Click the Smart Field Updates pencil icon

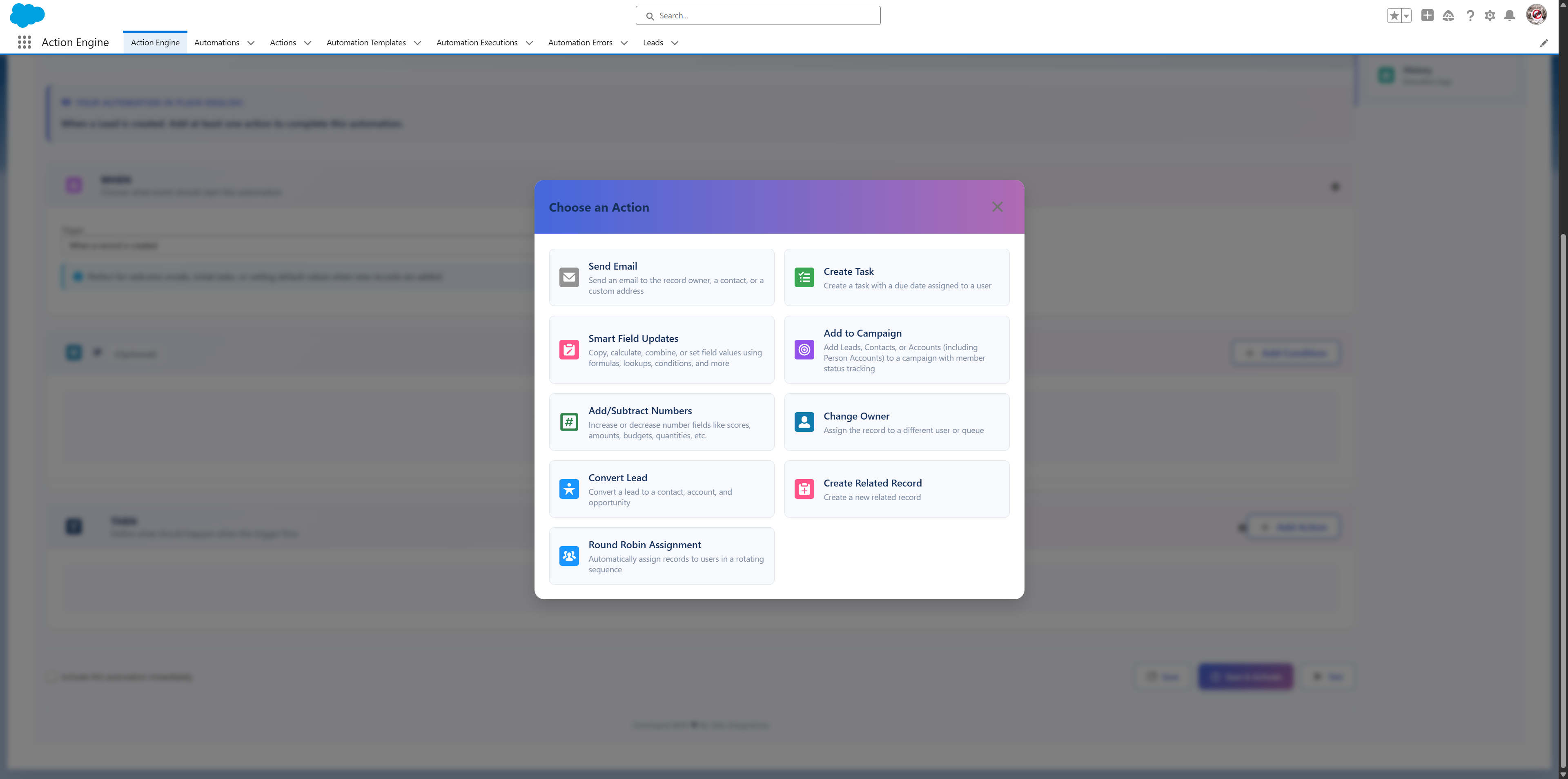tap(568, 350)
